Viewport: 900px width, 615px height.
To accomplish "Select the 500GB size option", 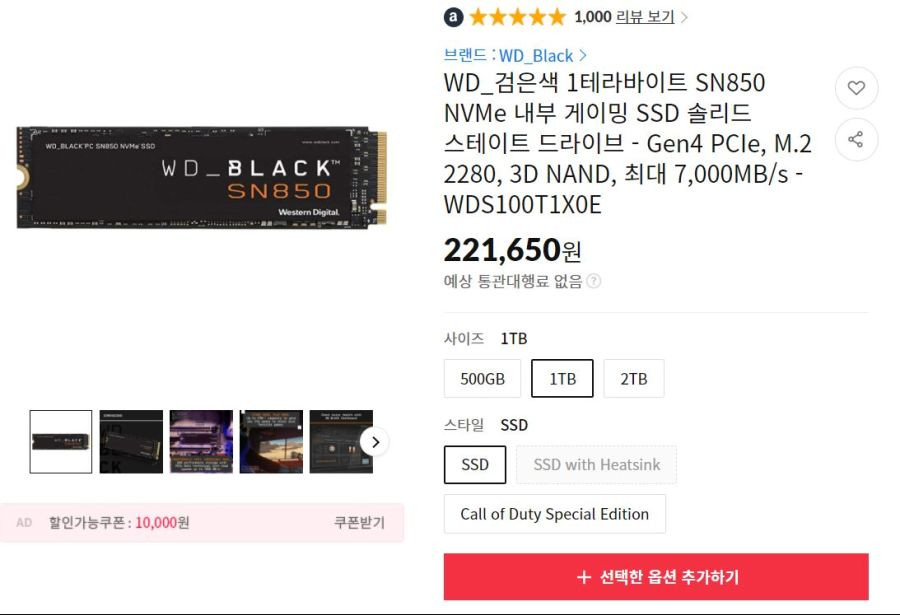I will pos(482,379).
